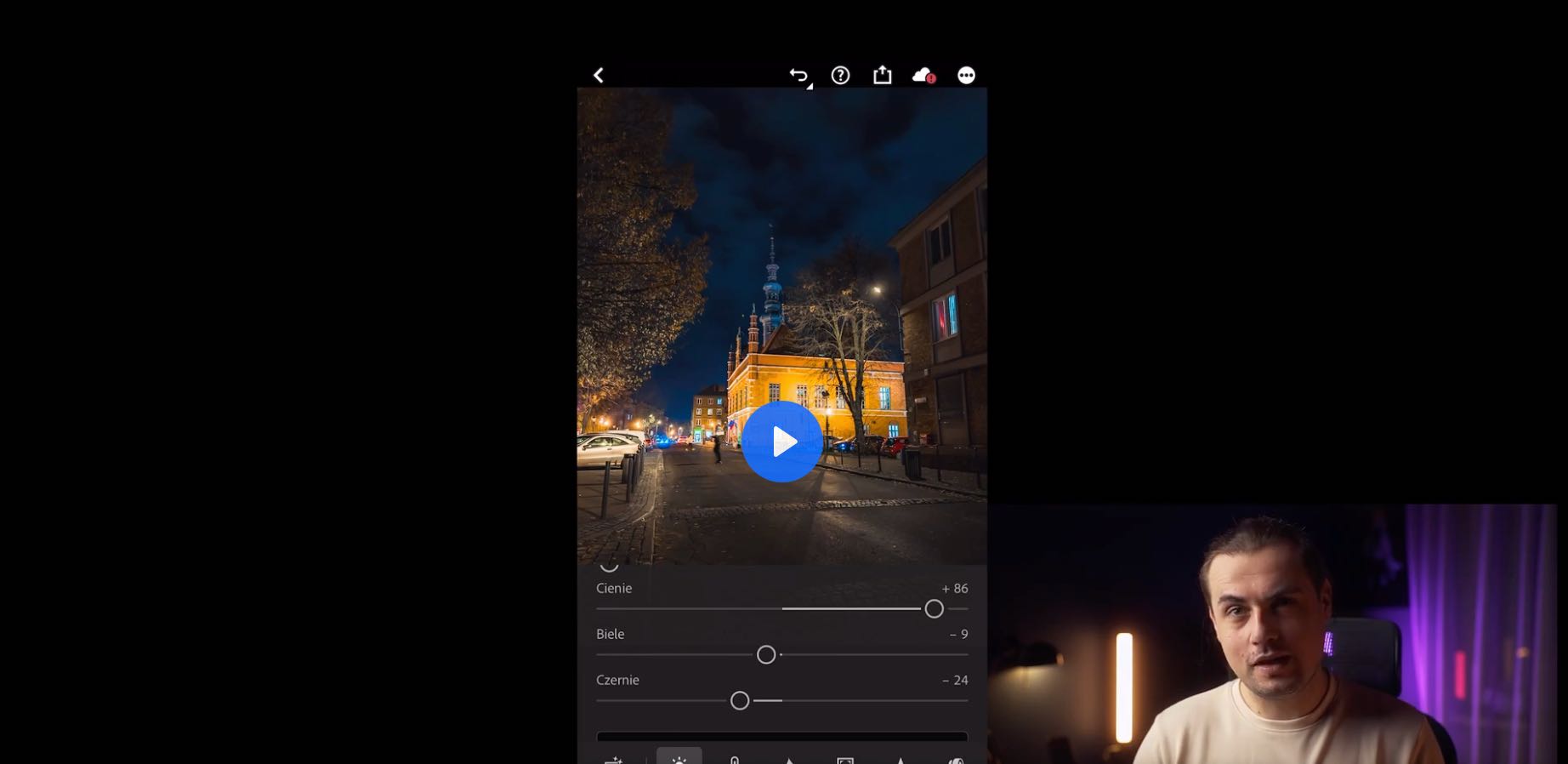Image resolution: width=1568 pixels, height=764 pixels.
Task: Click the Czernie slider handle
Action: tap(740, 701)
